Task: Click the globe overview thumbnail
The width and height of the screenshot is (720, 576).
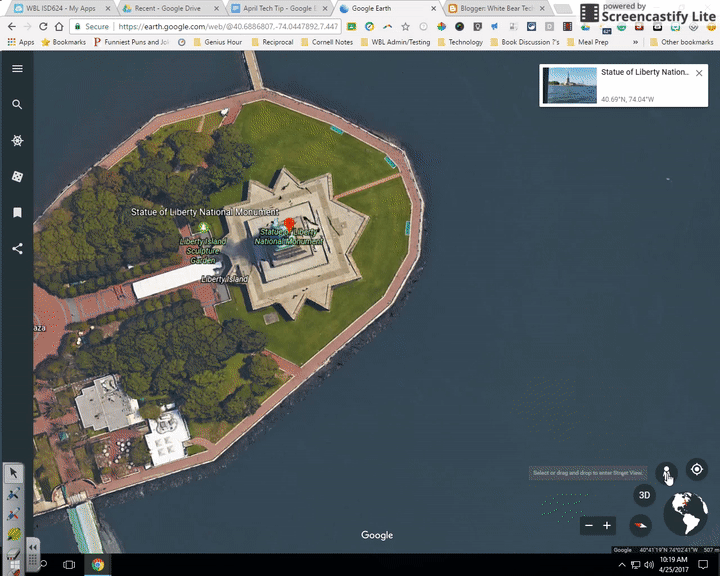Action: 686,513
